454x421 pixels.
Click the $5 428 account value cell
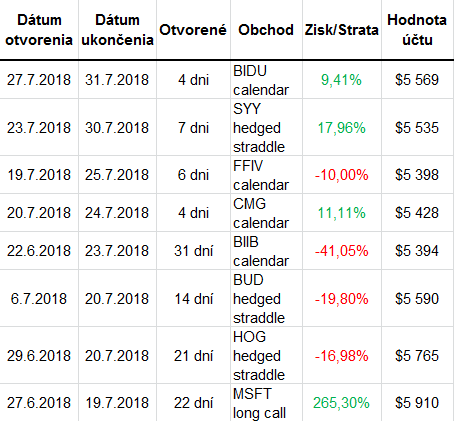[x=417, y=213]
